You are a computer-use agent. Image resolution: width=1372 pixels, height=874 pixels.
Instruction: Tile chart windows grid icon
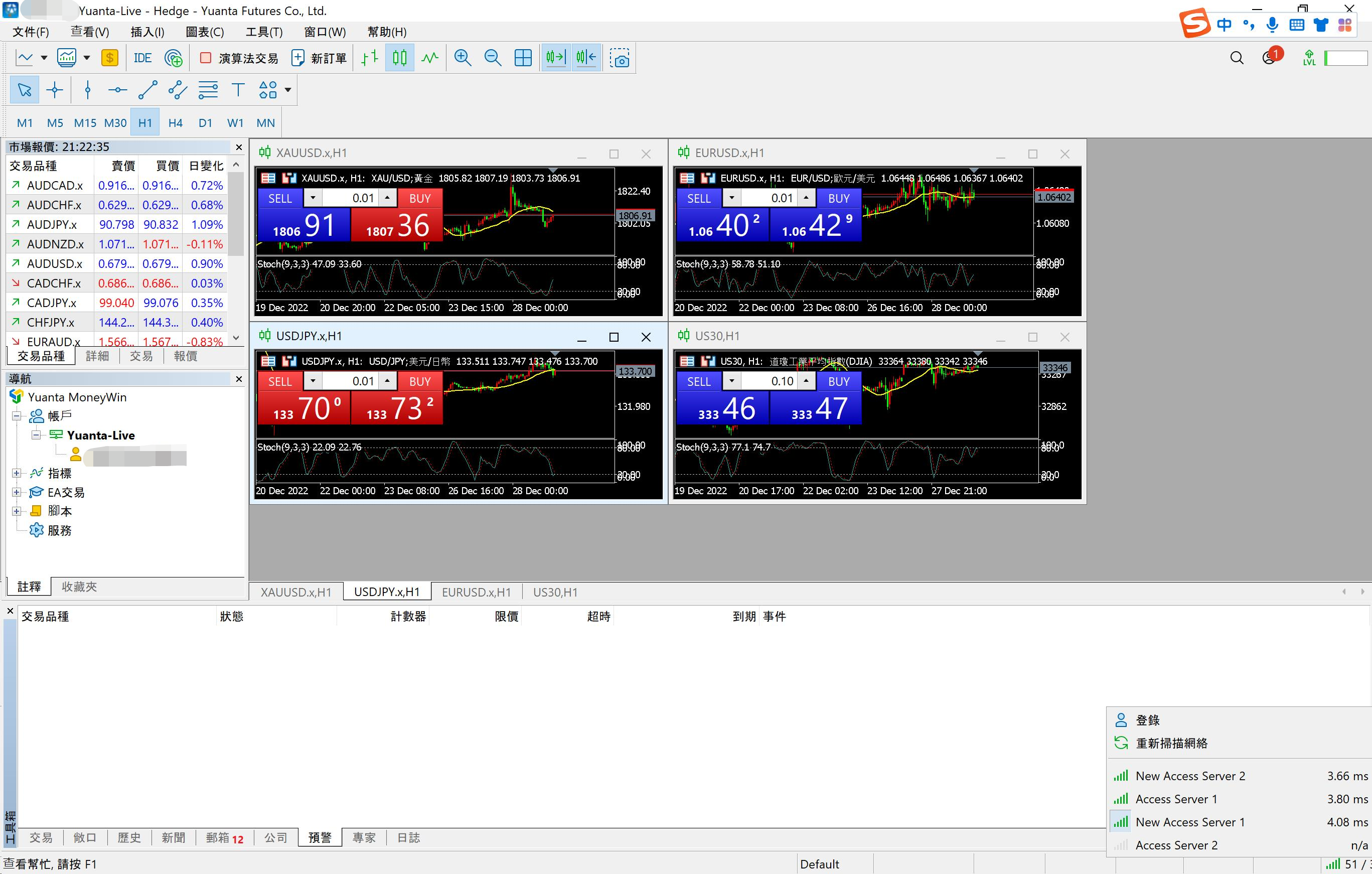523,58
